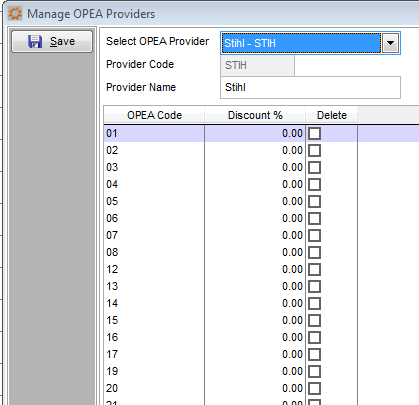Check Delete box for OPEA code 01

tap(314, 134)
